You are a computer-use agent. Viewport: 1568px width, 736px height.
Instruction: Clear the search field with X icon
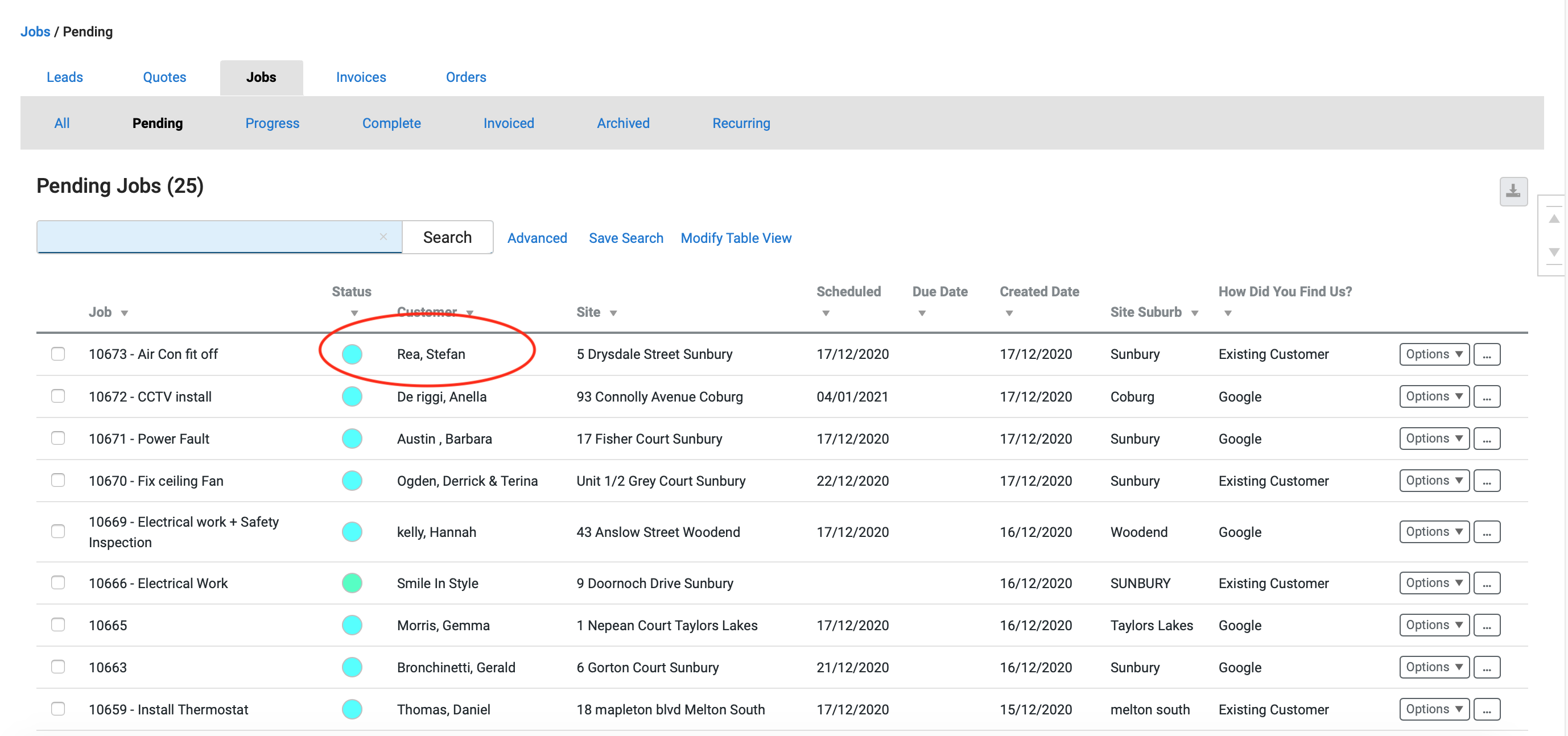[383, 237]
